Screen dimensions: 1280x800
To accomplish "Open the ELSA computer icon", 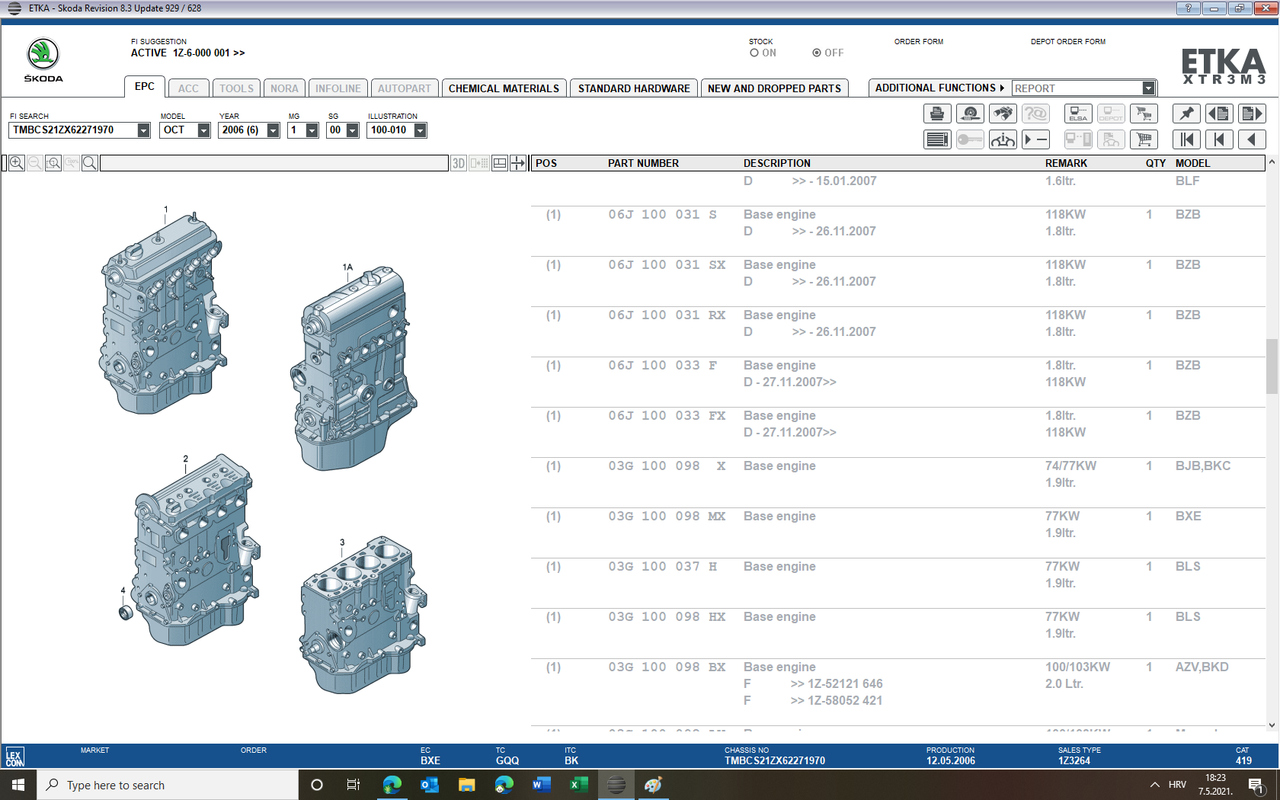I will [1078, 113].
